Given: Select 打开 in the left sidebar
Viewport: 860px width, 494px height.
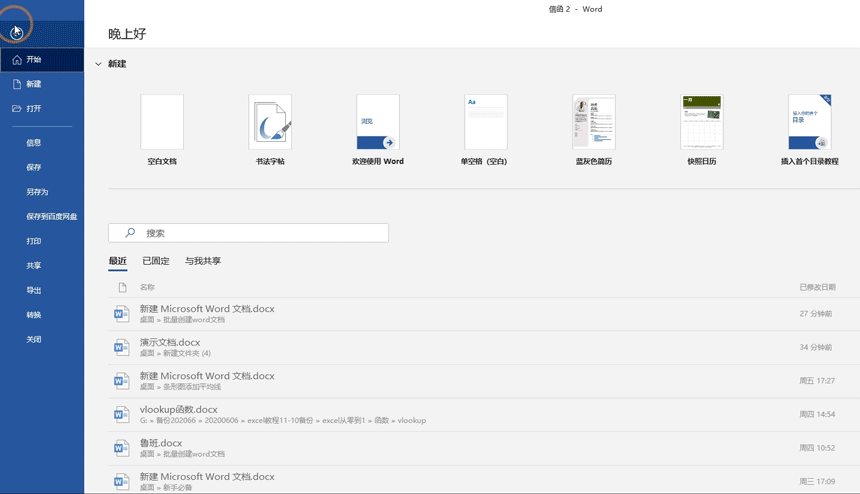Looking at the screenshot, I should pyautogui.click(x=42, y=109).
